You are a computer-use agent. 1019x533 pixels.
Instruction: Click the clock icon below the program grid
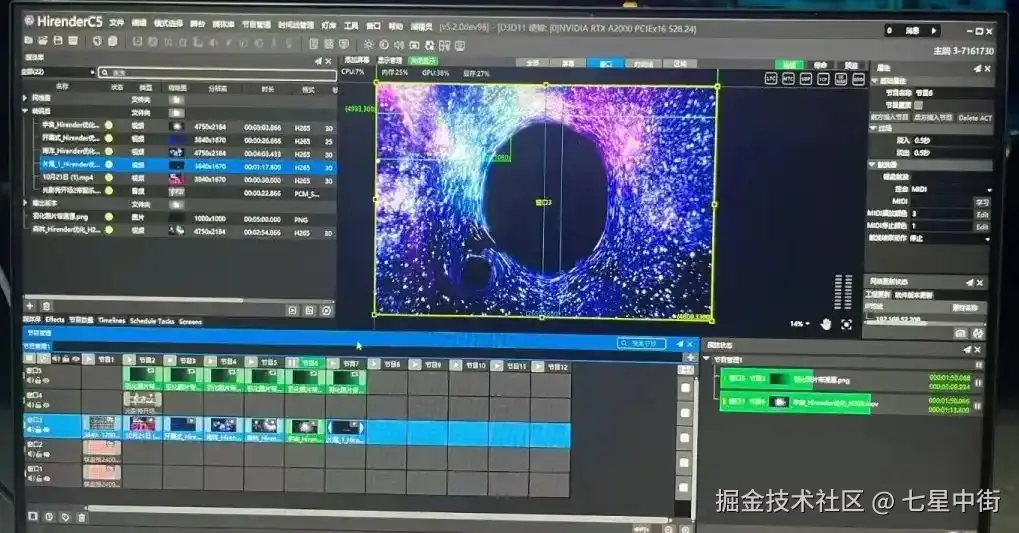(x=49, y=517)
